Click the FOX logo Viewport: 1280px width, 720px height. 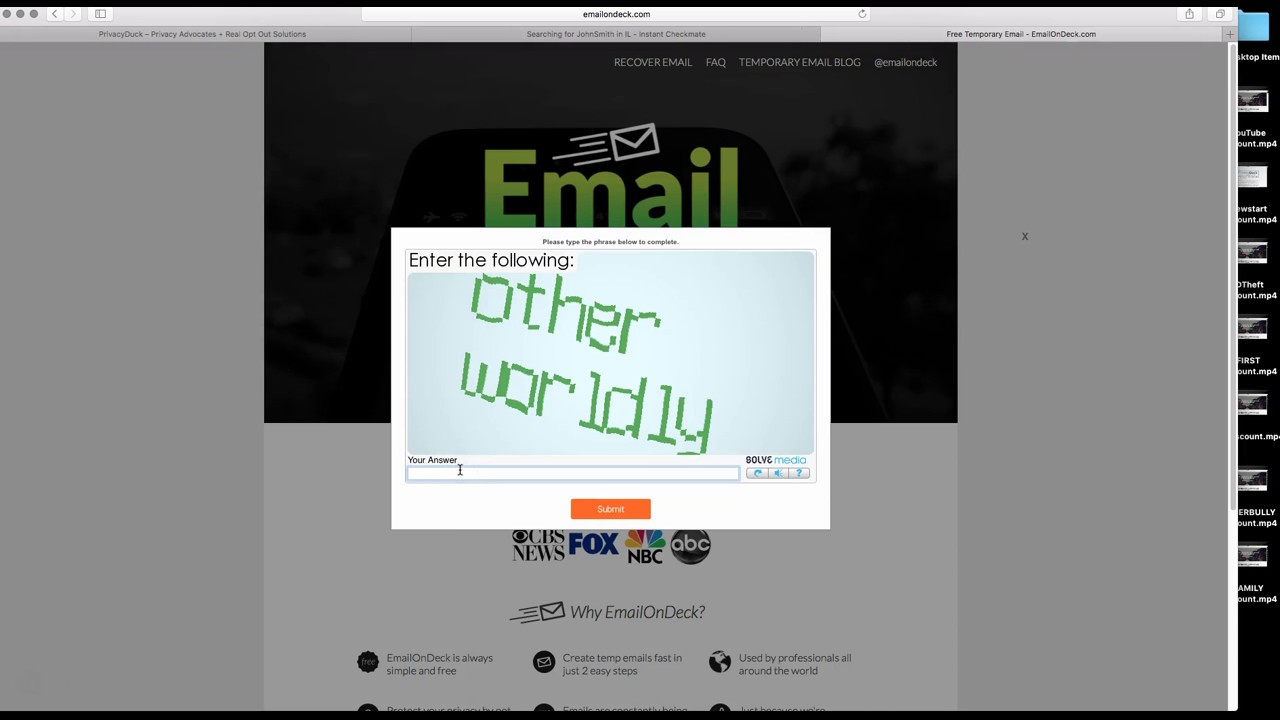click(594, 543)
